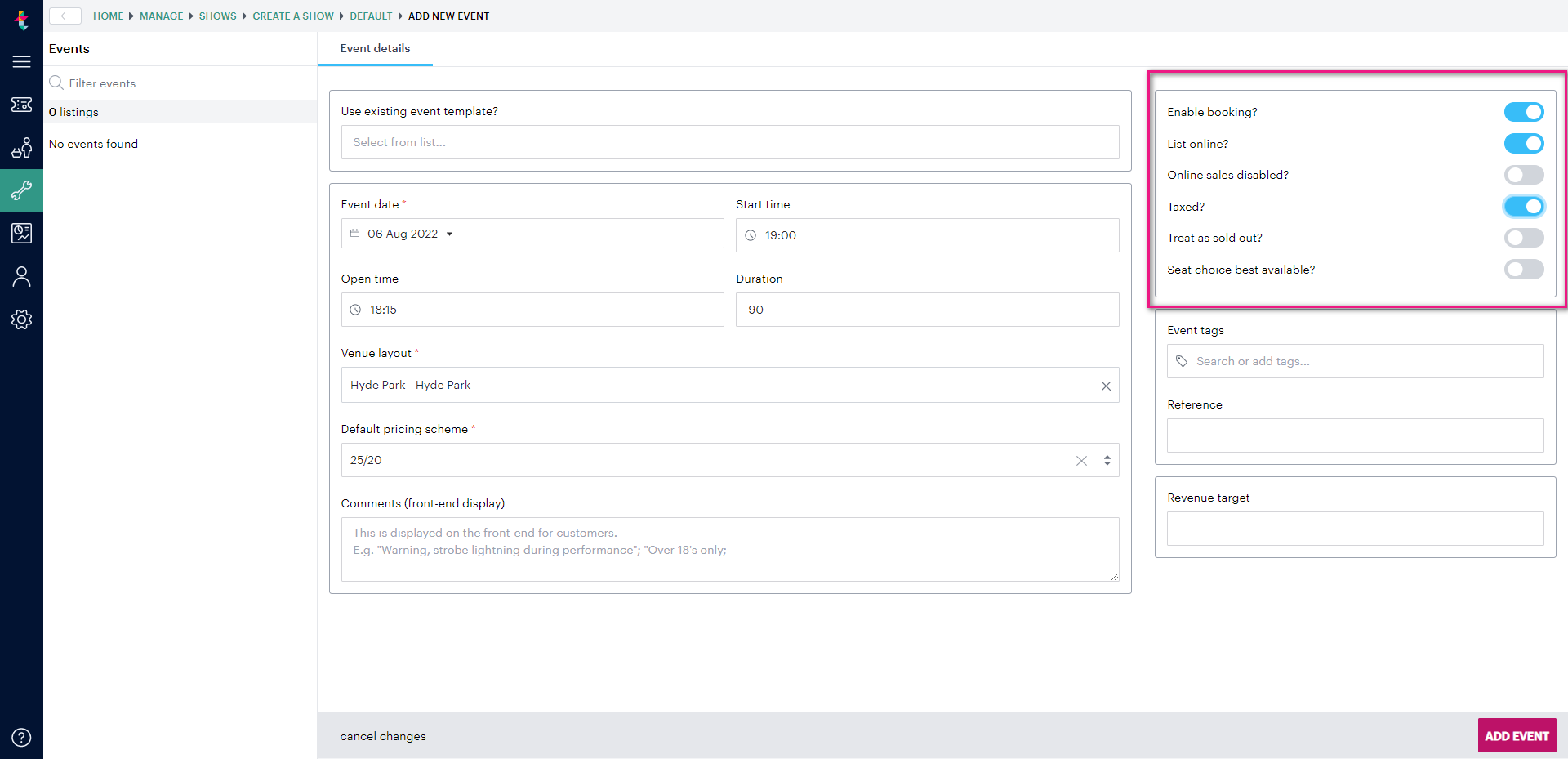Open the Event date dropdown arrow
This screenshot has width=1568, height=759.
[450, 234]
